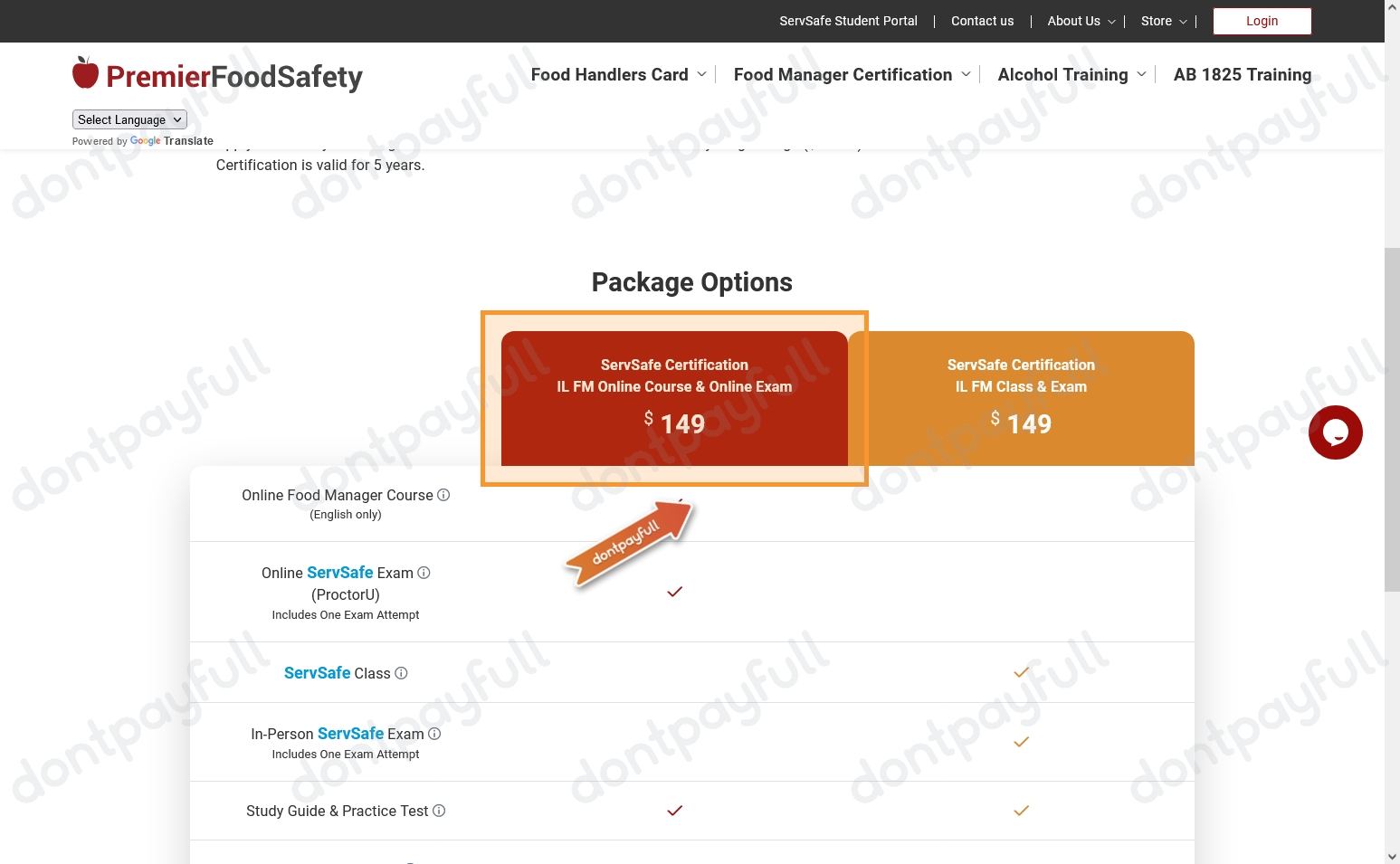Click the info icon beside In-Person ServSafe Exam
Image resolution: width=1400 pixels, height=864 pixels.
tap(434, 734)
